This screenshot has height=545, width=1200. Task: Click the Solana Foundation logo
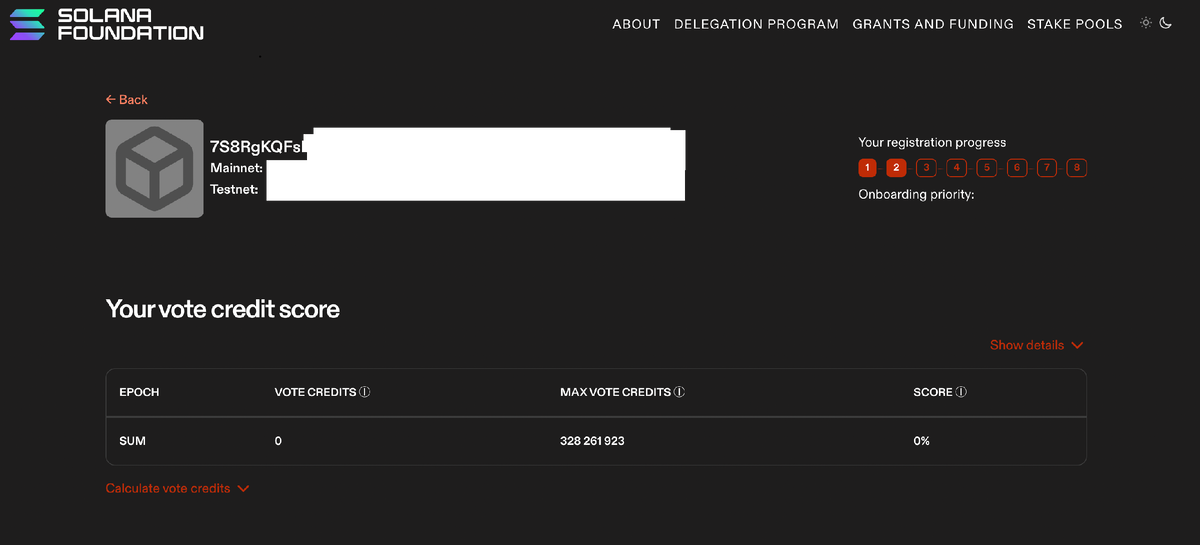[106, 24]
